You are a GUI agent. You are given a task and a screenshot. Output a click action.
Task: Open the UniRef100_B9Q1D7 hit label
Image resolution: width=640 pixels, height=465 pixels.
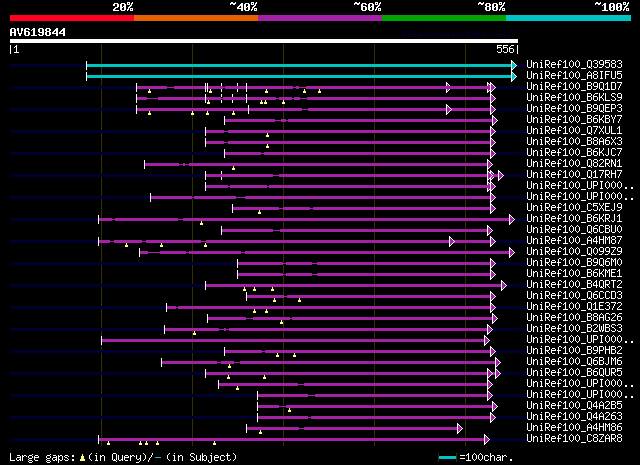pyautogui.click(x=574, y=87)
